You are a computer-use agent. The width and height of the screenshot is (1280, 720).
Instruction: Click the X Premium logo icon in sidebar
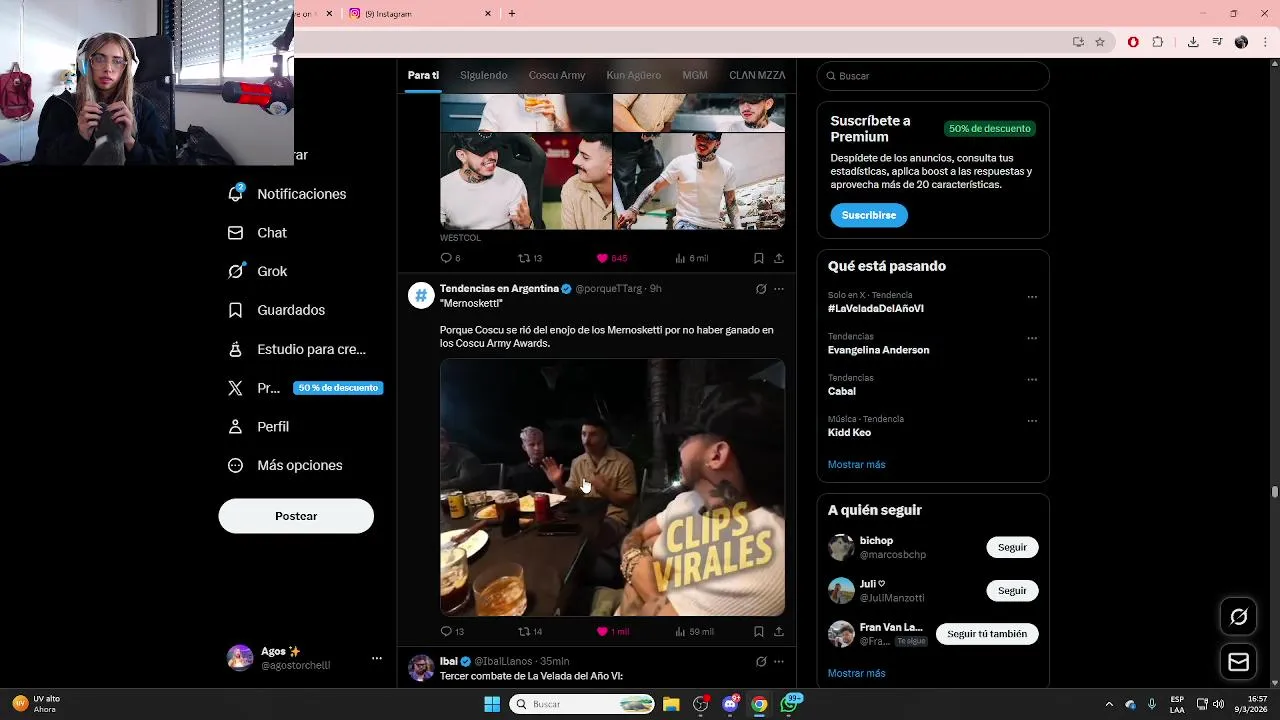pos(235,388)
